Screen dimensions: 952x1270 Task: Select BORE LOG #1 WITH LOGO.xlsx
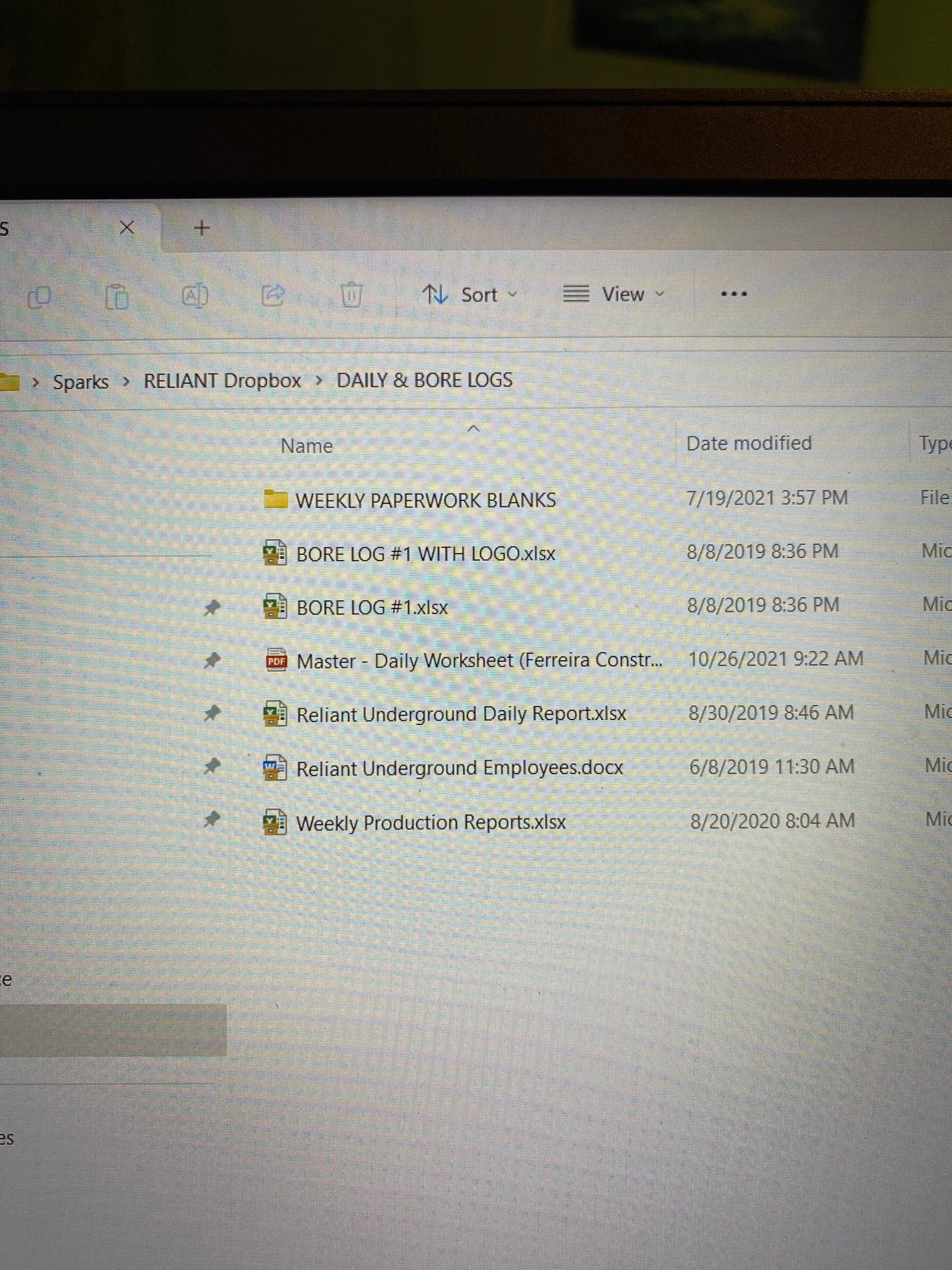coord(425,554)
